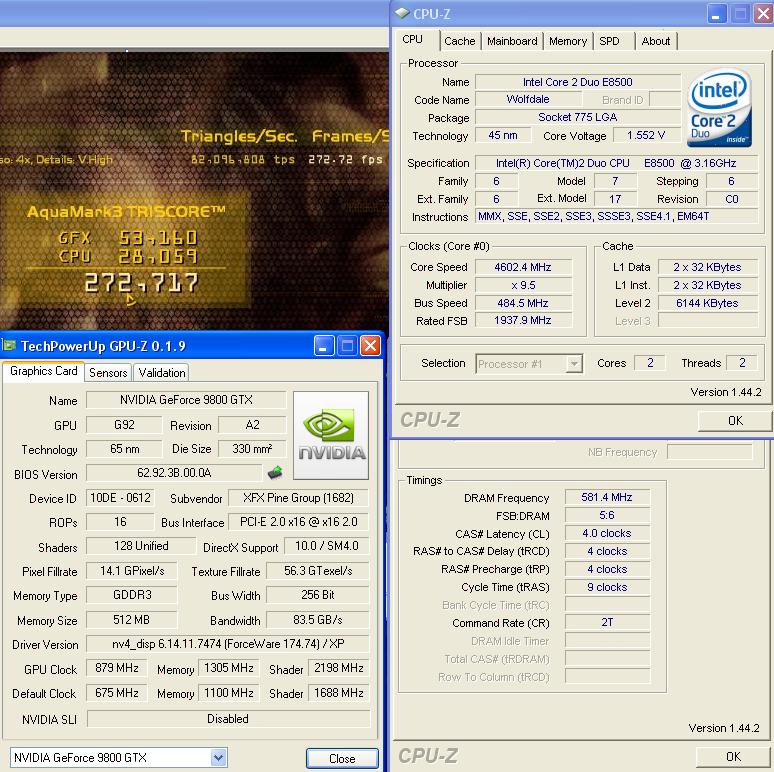Click the Code Name value Wolfdale
Screen dimensions: 774x772
click(528, 99)
